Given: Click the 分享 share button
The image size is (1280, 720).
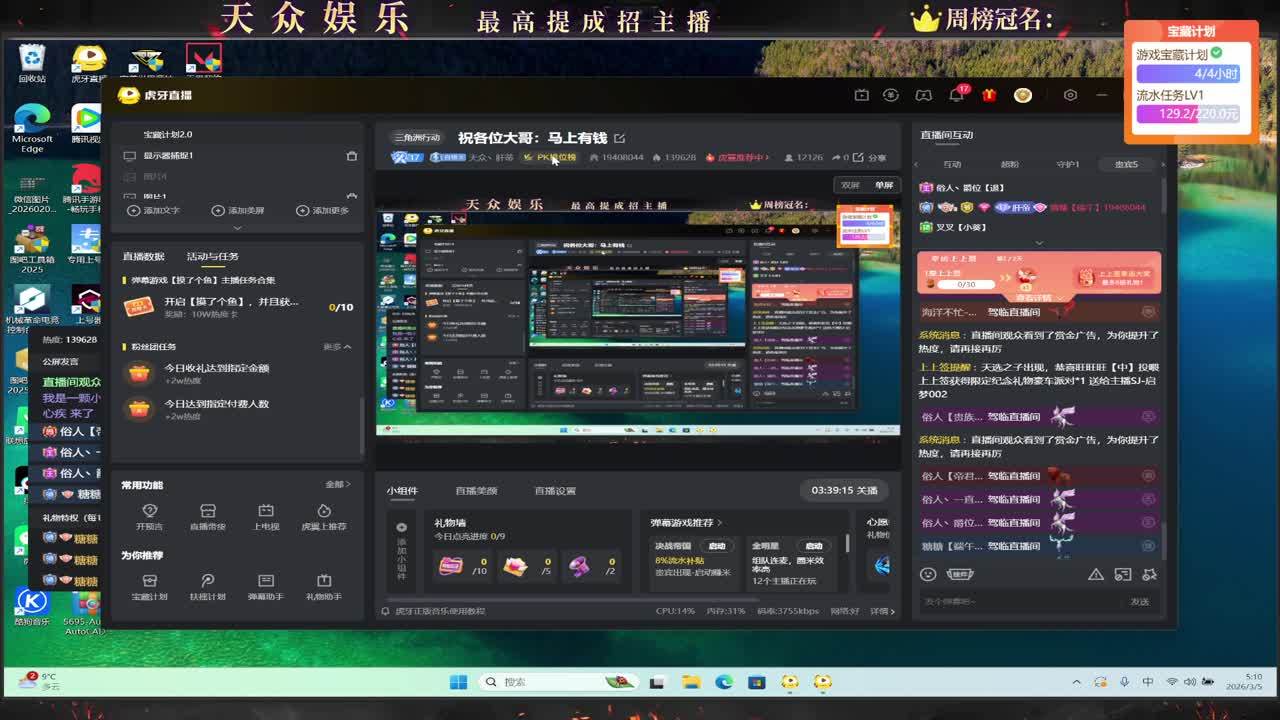Looking at the screenshot, I should tap(871, 158).
